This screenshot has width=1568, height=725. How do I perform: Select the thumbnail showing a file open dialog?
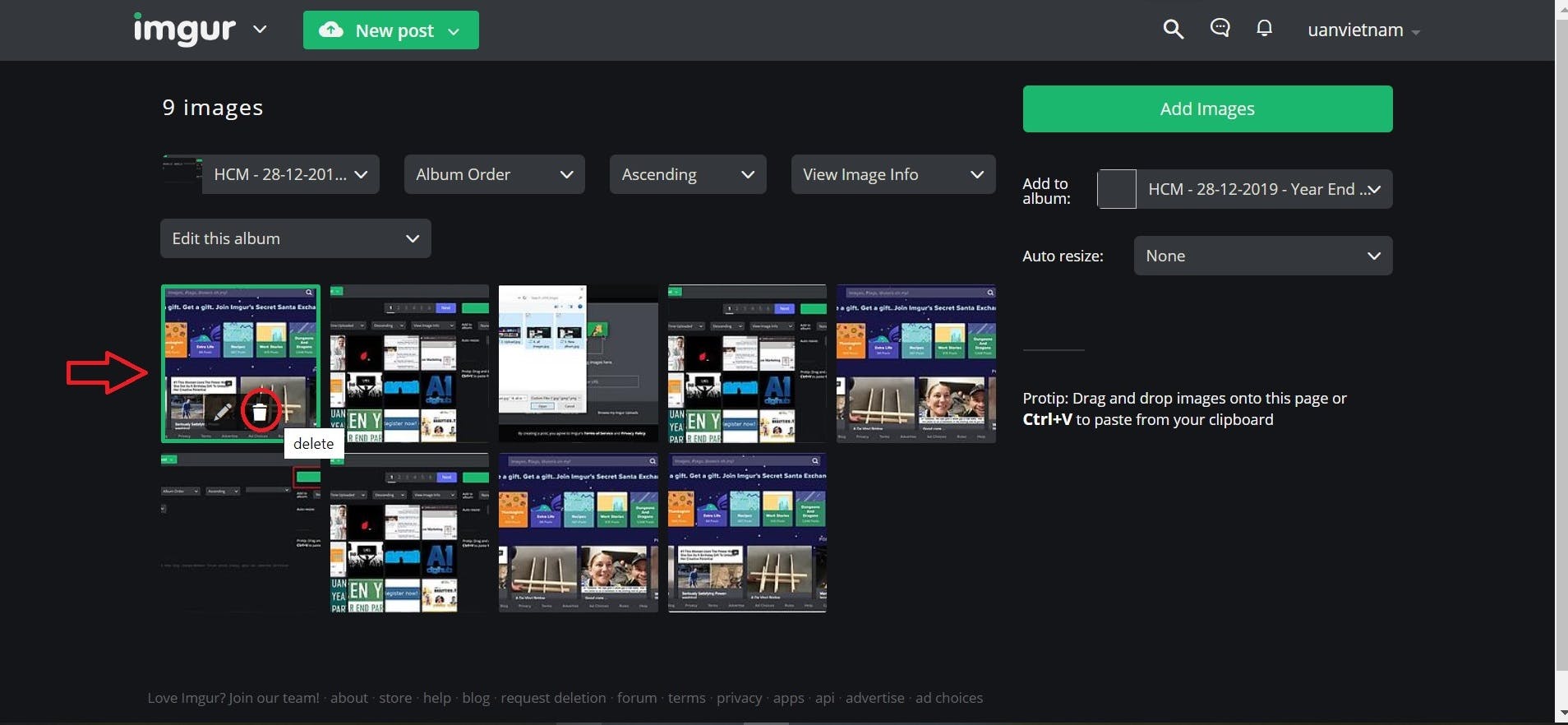pyautogui.click(x=579, y=363)
